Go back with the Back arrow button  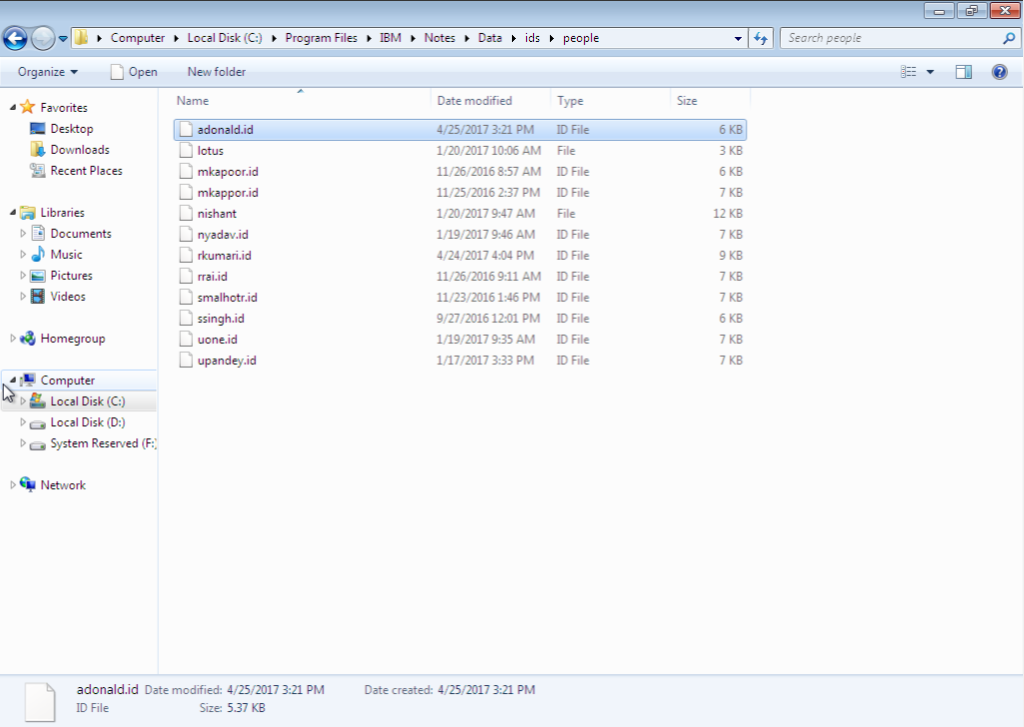16,38
